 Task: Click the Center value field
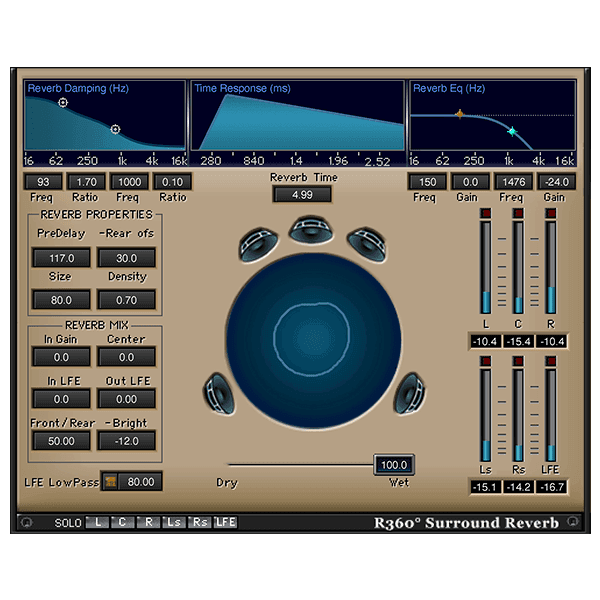[x=126, y=357]
